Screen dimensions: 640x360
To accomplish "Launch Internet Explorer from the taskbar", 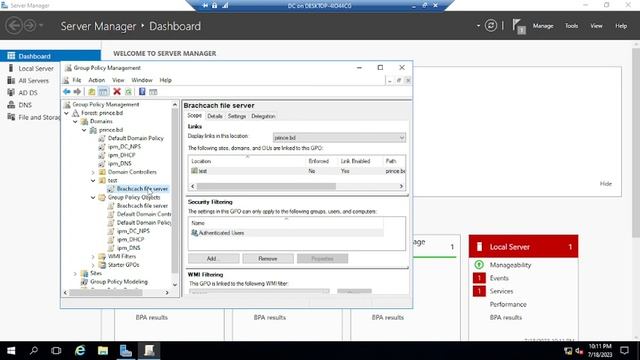I will (80, 351).
